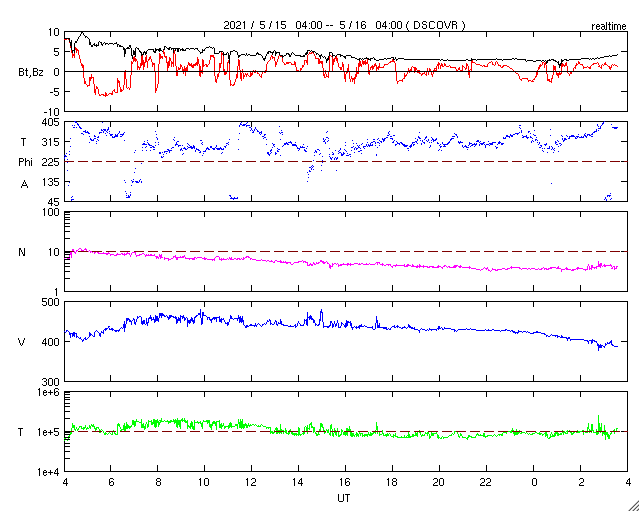Click the 'realtime' label at top right
The width and height of the screenshot is (640, 512).
[x=608, y=27]
